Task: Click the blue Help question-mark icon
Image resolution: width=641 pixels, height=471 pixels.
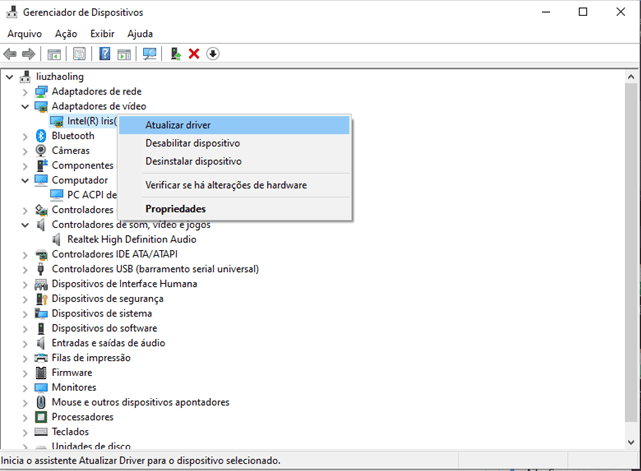Action: [105, 54]
